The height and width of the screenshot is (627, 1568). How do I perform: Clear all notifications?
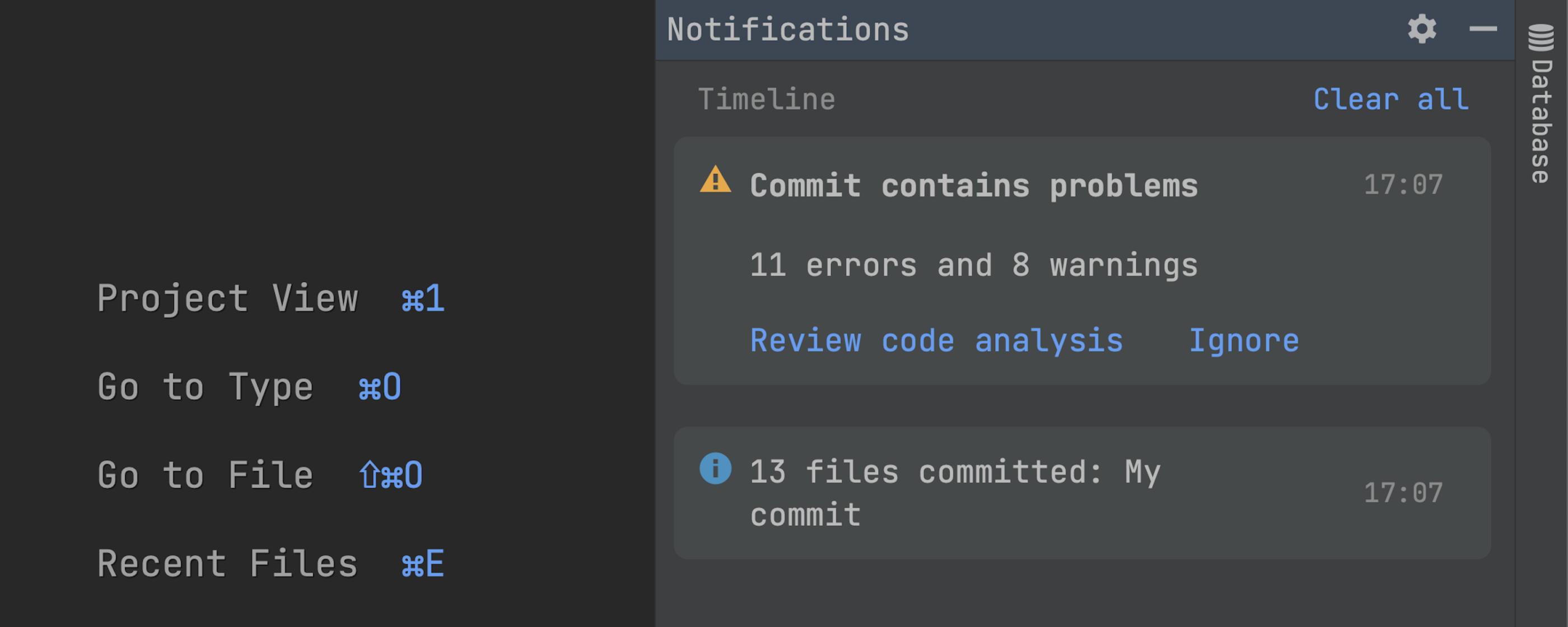1391,99
